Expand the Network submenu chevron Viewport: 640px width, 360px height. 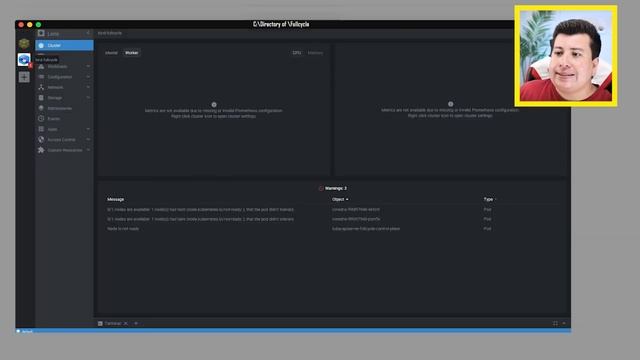(88, 87)
